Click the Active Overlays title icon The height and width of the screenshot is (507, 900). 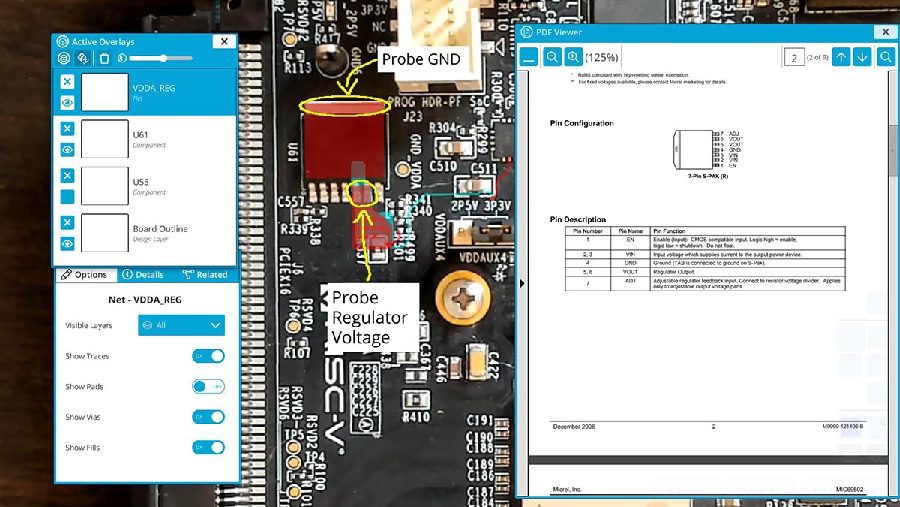pos(63,41)
